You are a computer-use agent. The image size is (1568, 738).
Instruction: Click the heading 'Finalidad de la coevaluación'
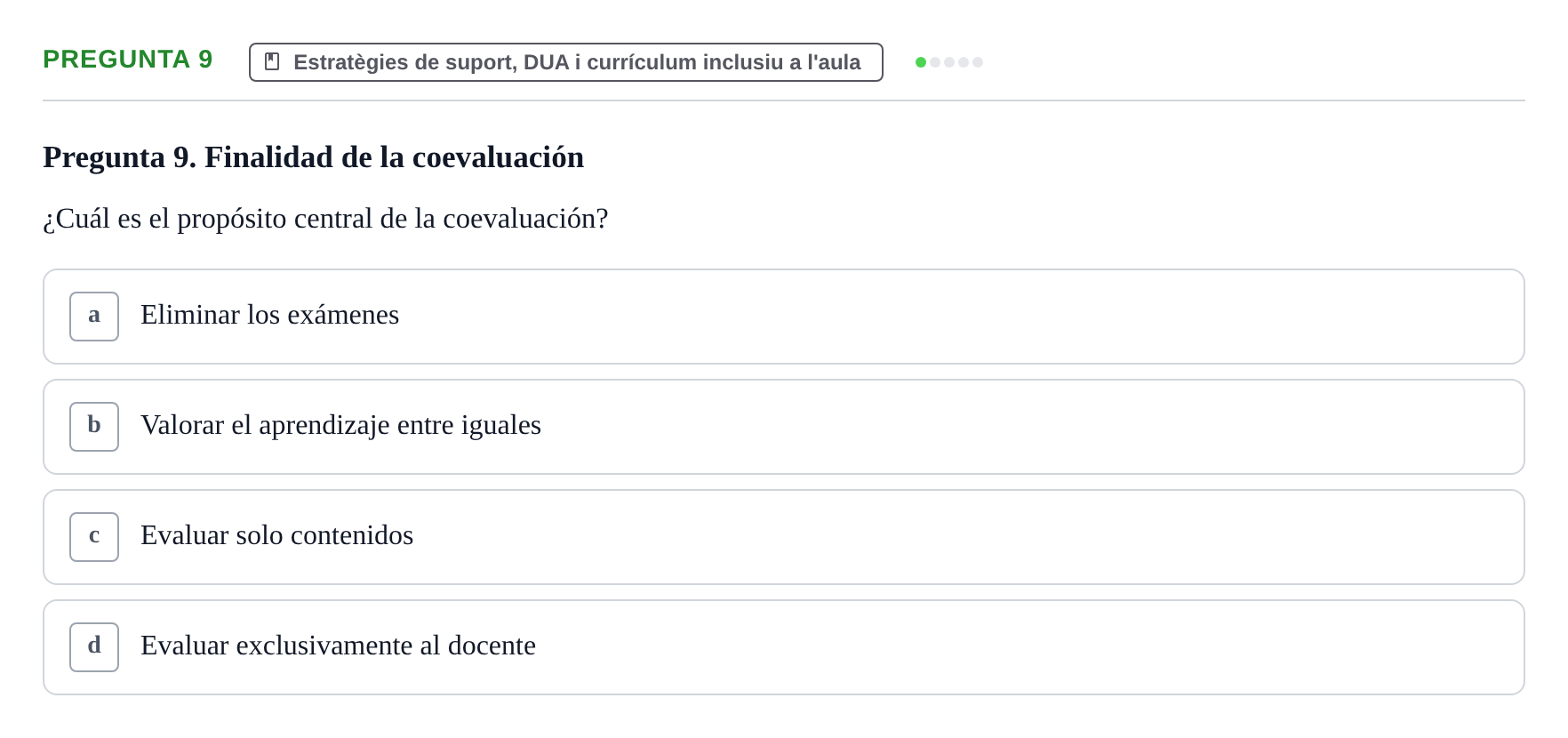[395, 157]
